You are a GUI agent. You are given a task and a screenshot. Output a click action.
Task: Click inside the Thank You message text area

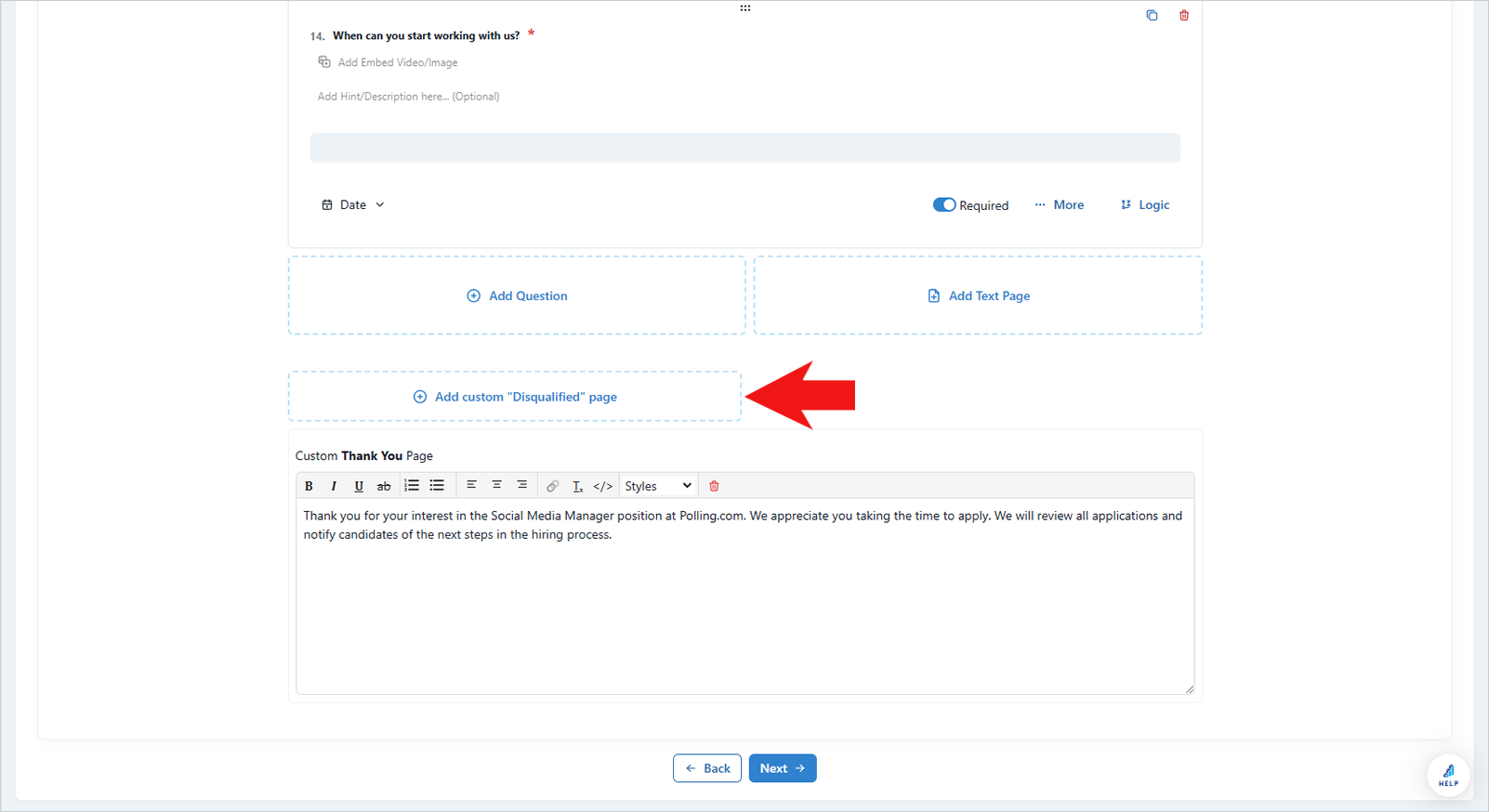click(x=744, y=596)
